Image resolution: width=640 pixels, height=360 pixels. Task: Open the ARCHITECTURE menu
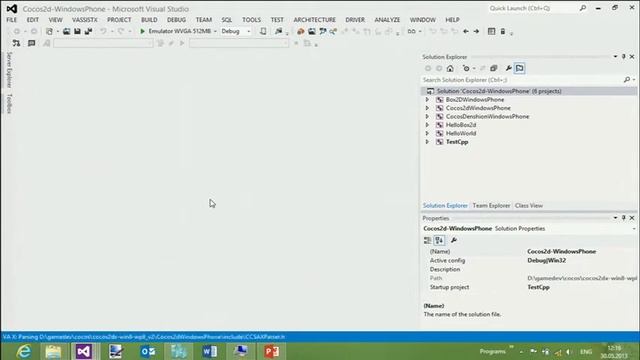(x=315, y=20)
